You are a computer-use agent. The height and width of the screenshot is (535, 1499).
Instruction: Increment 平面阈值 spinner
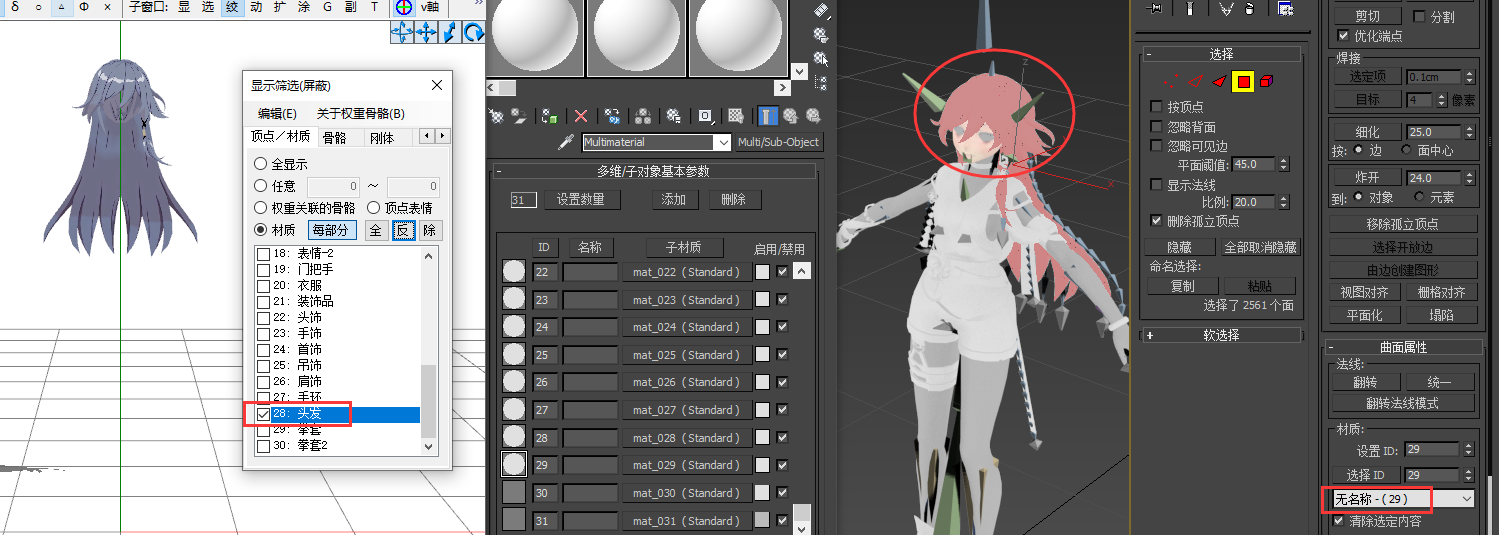[x=1284, y=160]
